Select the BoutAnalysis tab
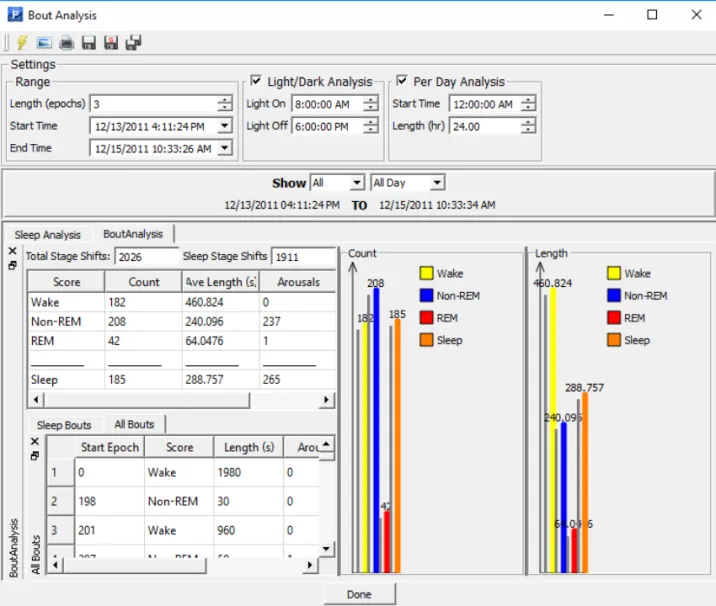This screenshot has height=606, width=716. [133, 234]
